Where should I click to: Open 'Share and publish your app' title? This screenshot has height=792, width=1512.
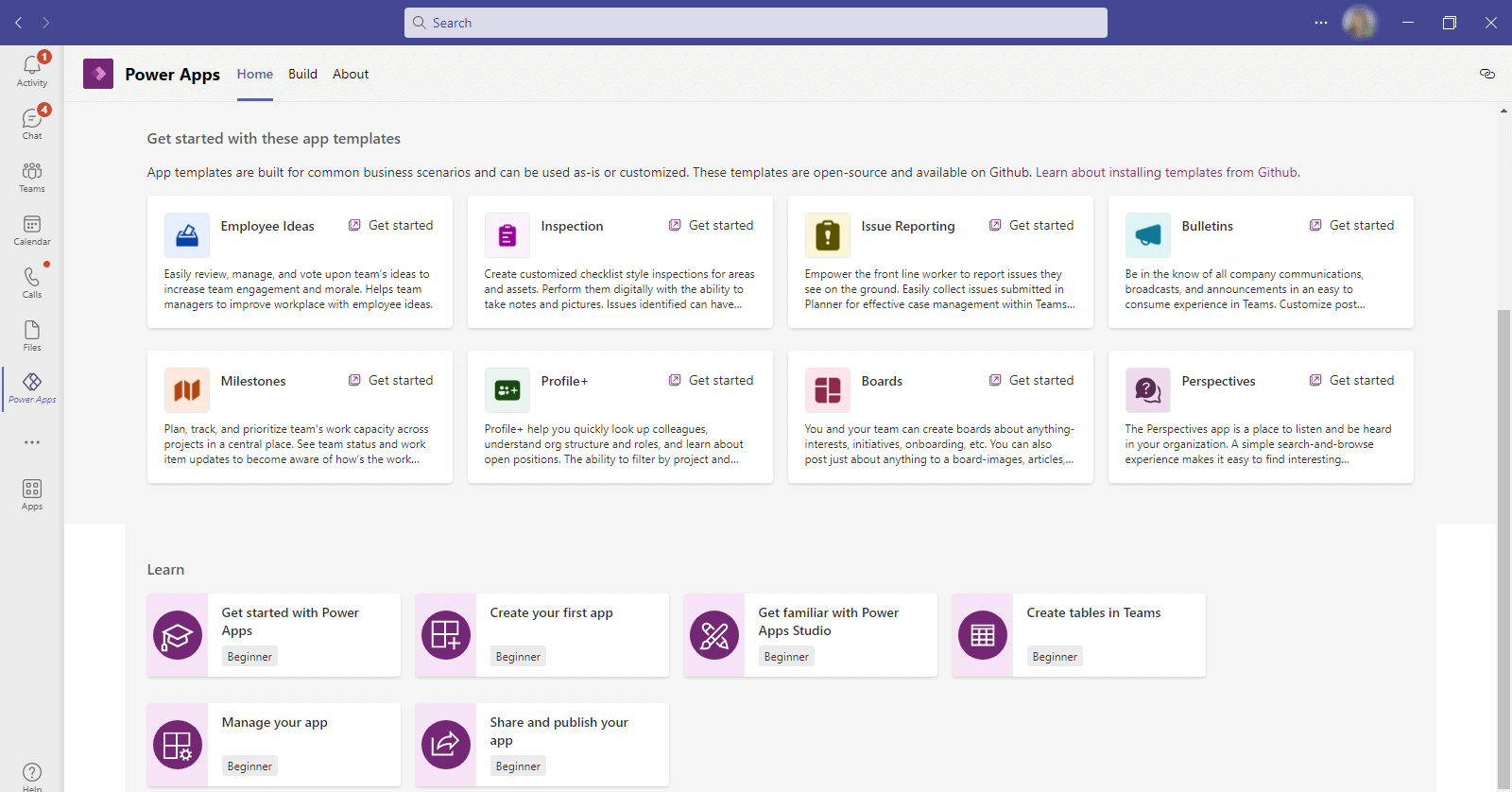pos(558,732)
